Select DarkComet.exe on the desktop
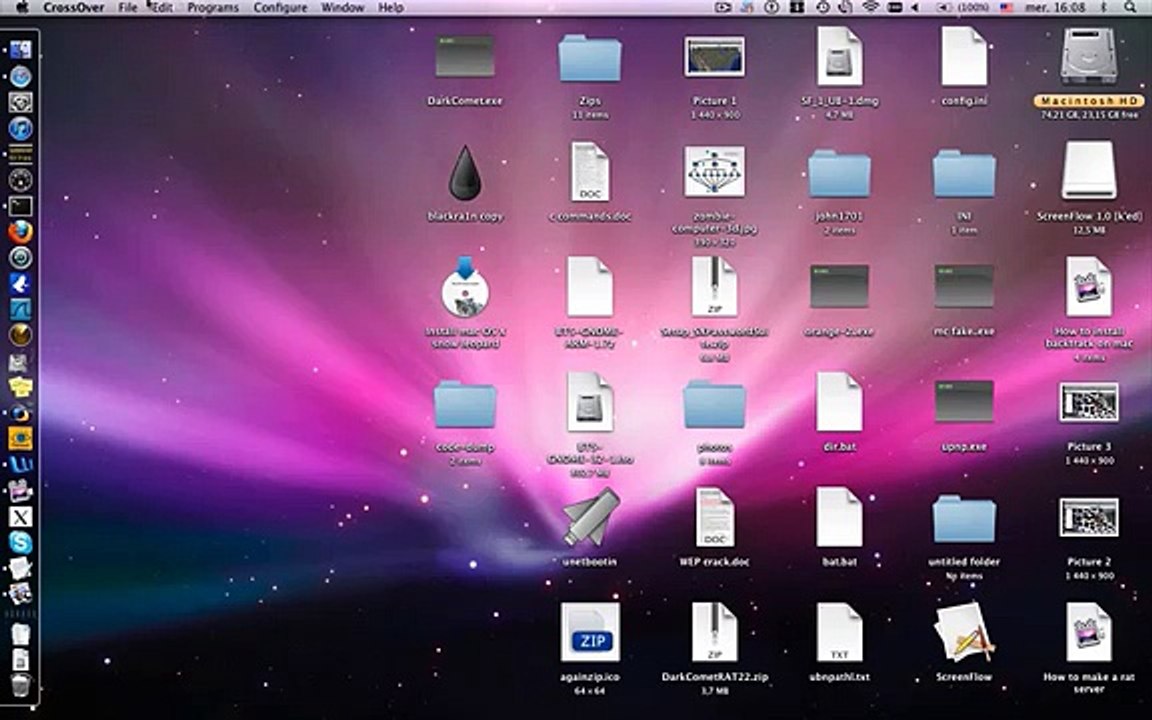The image size is (1152, 720). (465, 57)
